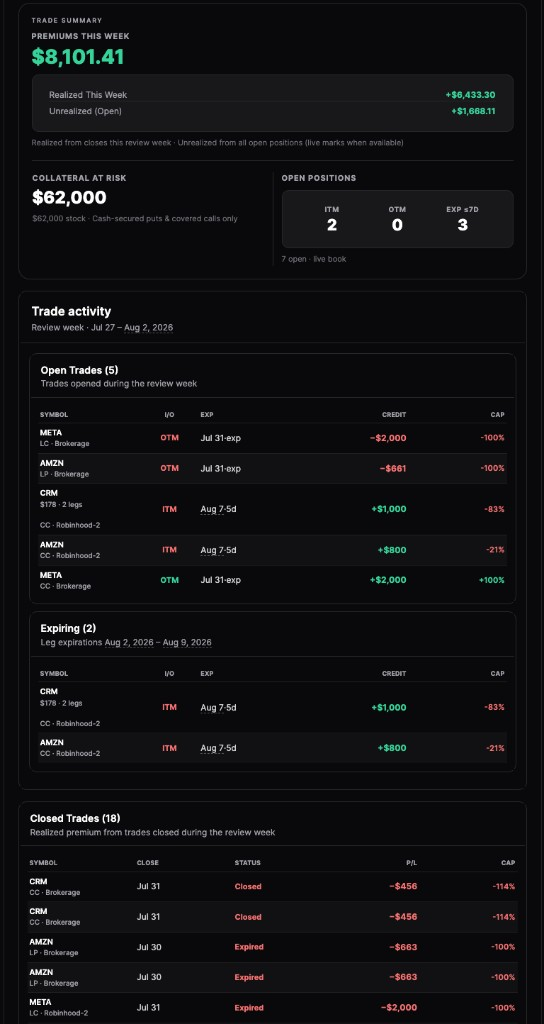Open the CRM row in the Expiring table

pyautogui.click(x=272, y=707)
